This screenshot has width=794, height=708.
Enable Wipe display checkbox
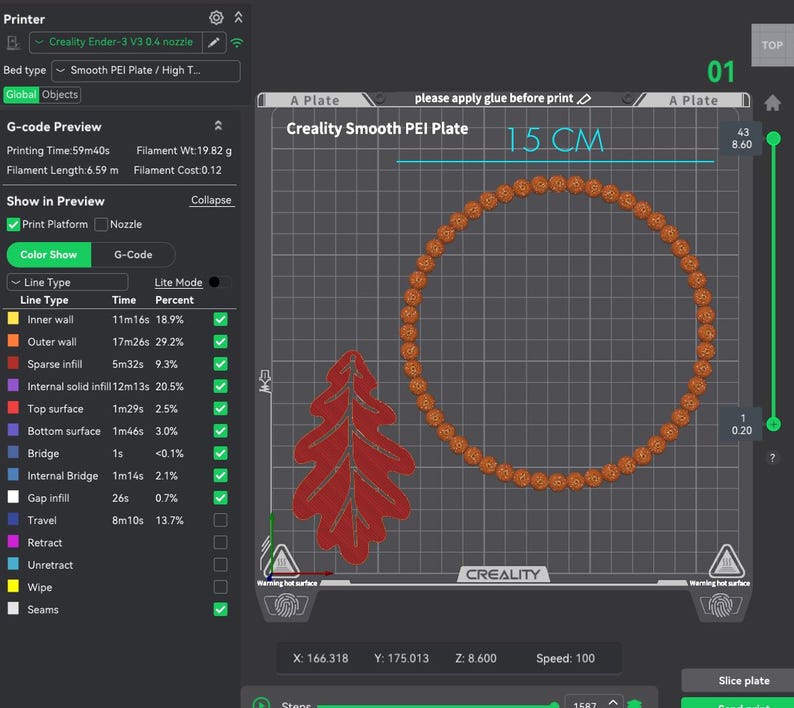click(x=220, y=587)
